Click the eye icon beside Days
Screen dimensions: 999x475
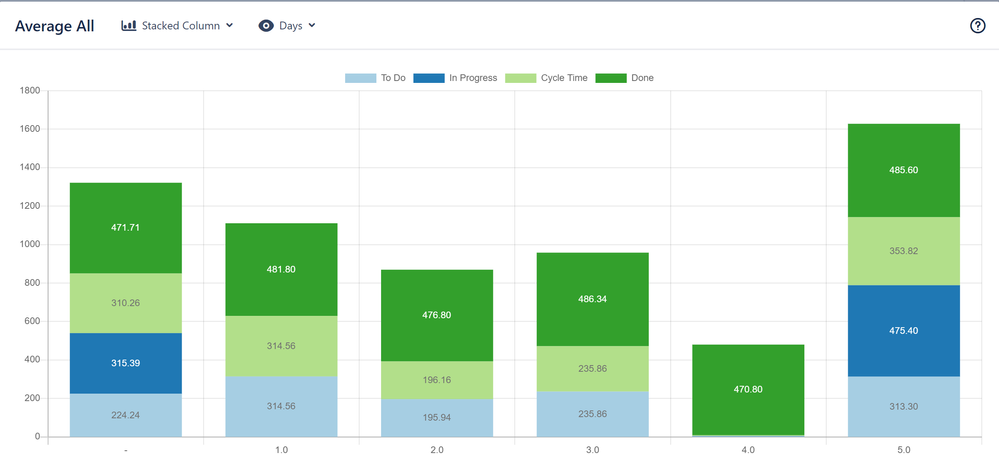[x=266, y=25]
